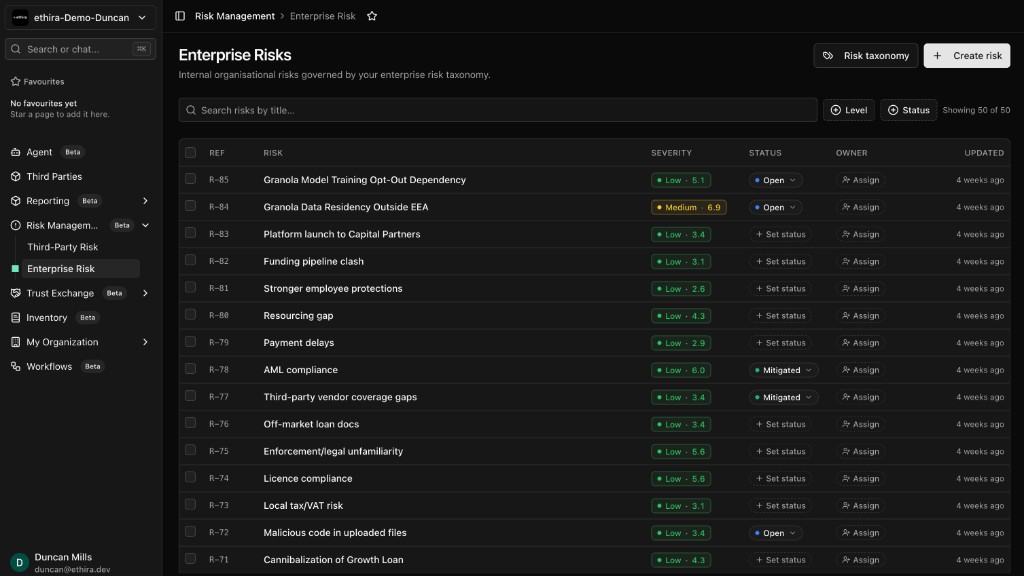Toggle the sidebar panel icon

click(x=180, y=16)
